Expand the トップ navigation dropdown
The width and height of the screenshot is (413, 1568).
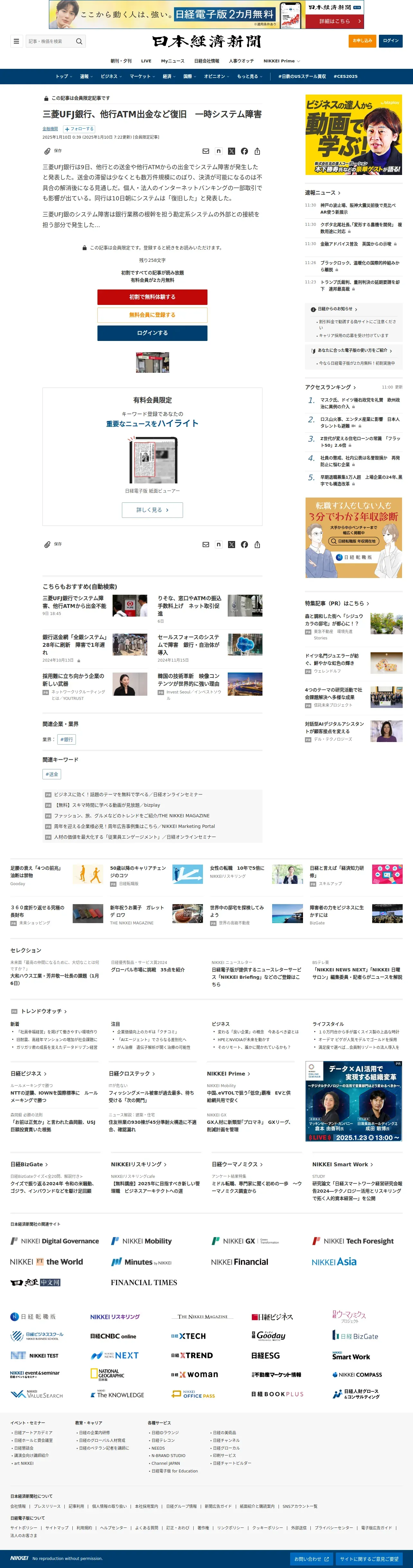[x=63, y=77]
